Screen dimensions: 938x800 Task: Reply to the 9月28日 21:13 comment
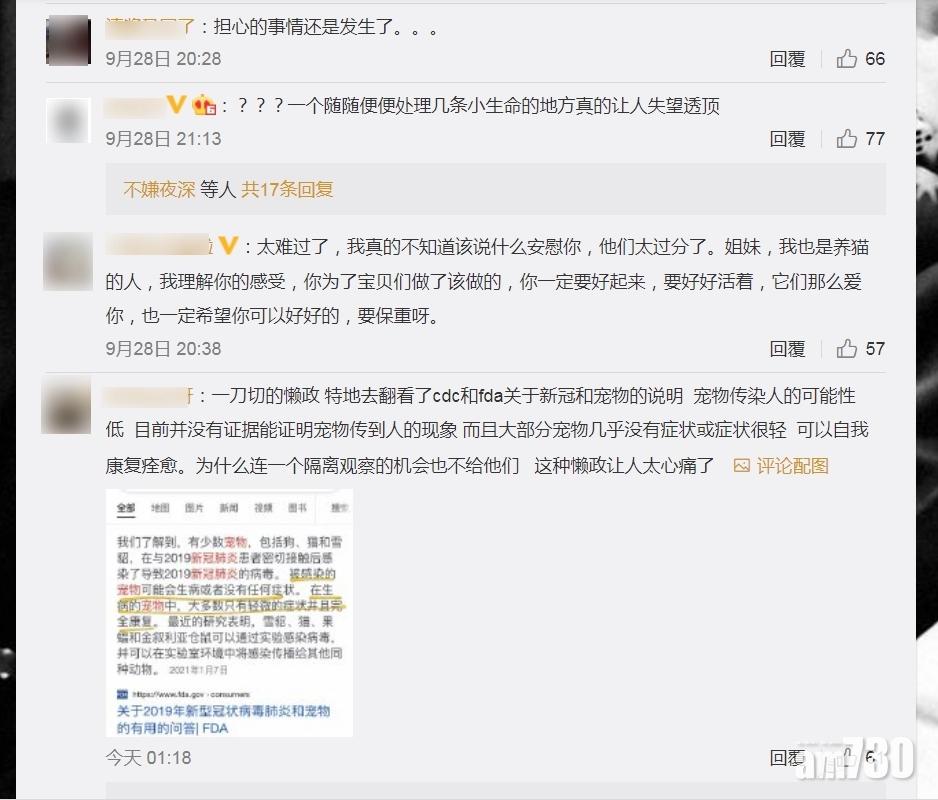point(787,139)
